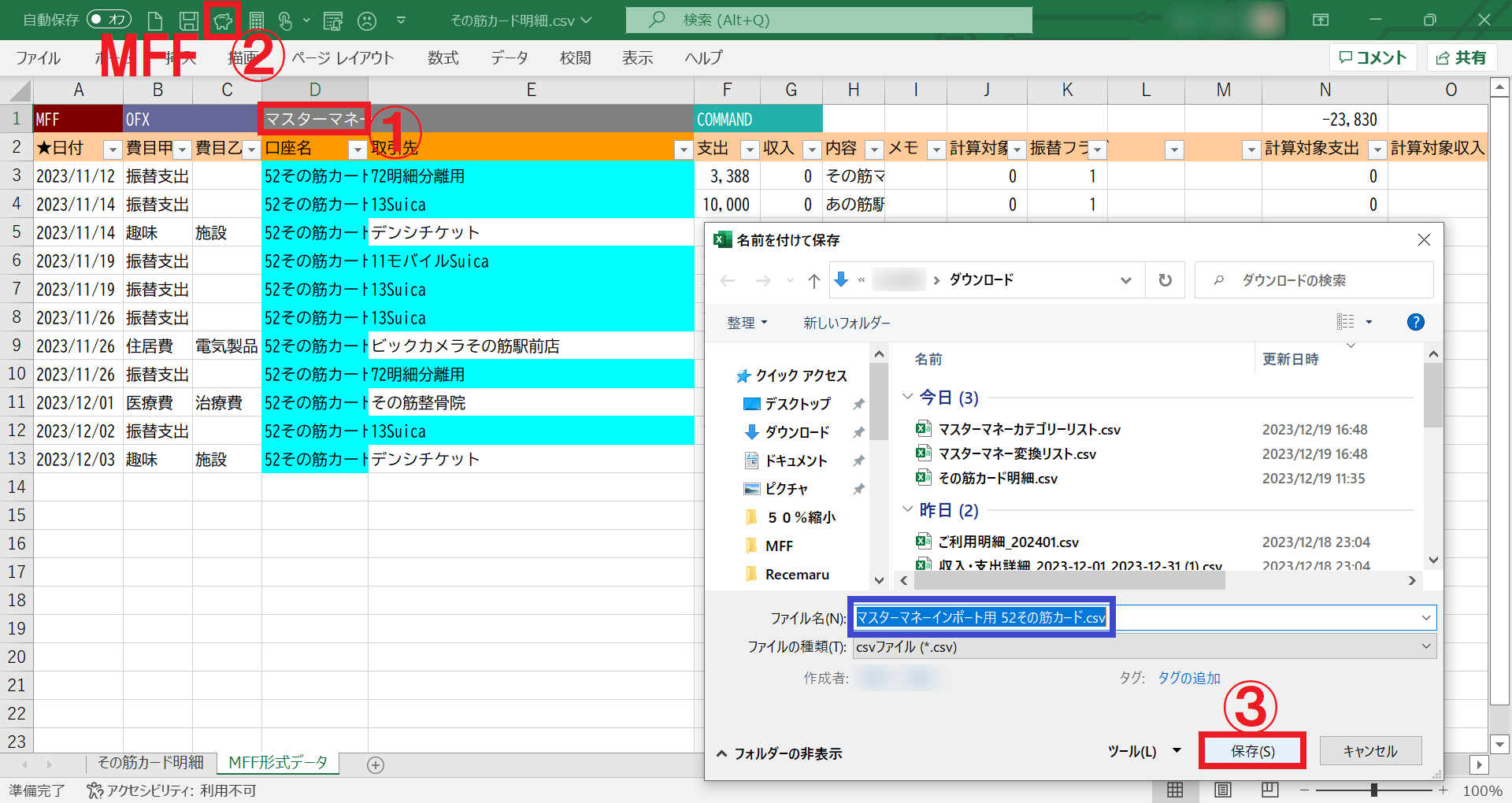The height and width of the screenshot is (803, 1512).
Task: Click the touch/mouse mode icon
Action: (285, 20)
